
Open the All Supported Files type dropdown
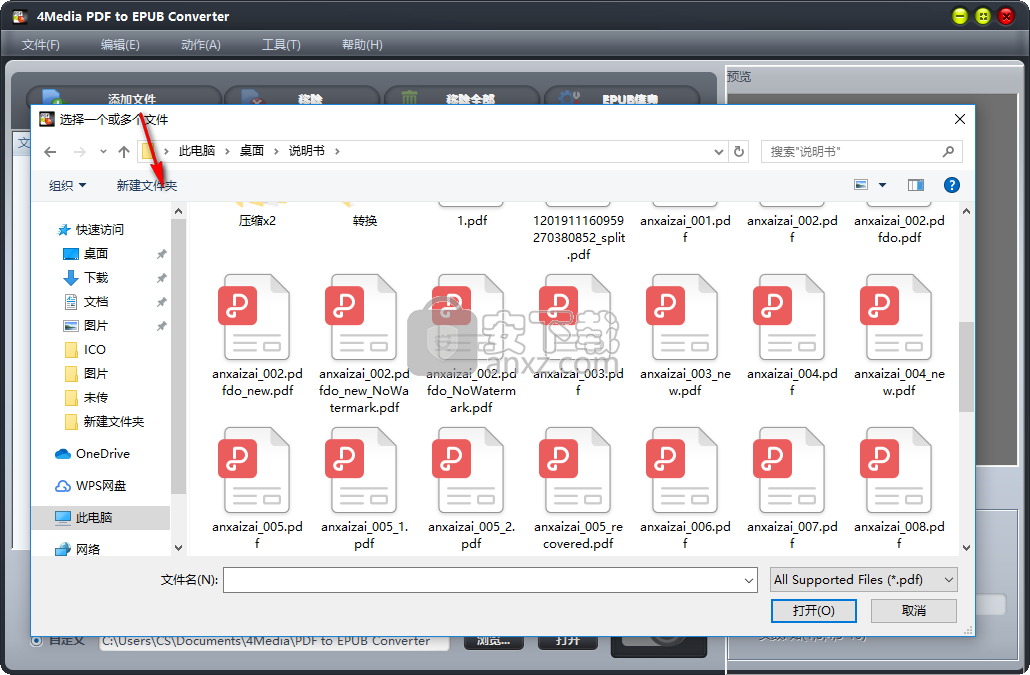(863, 580)
